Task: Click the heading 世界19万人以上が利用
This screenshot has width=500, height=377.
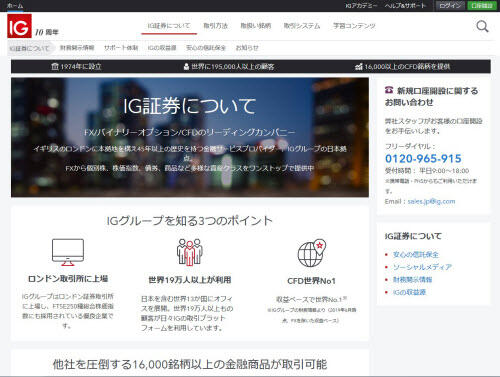Action: pyautogui.click(x=190, y=280)
